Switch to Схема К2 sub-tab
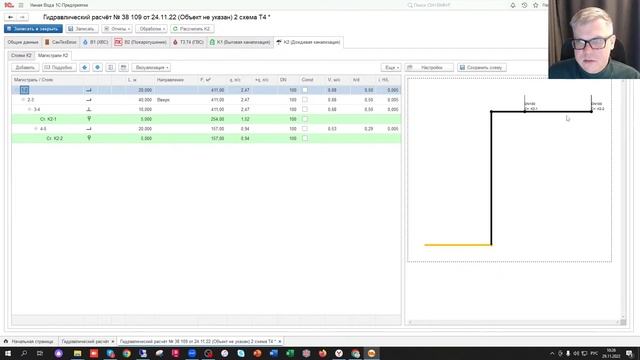The image size is (640, 360). coord(21,56)
